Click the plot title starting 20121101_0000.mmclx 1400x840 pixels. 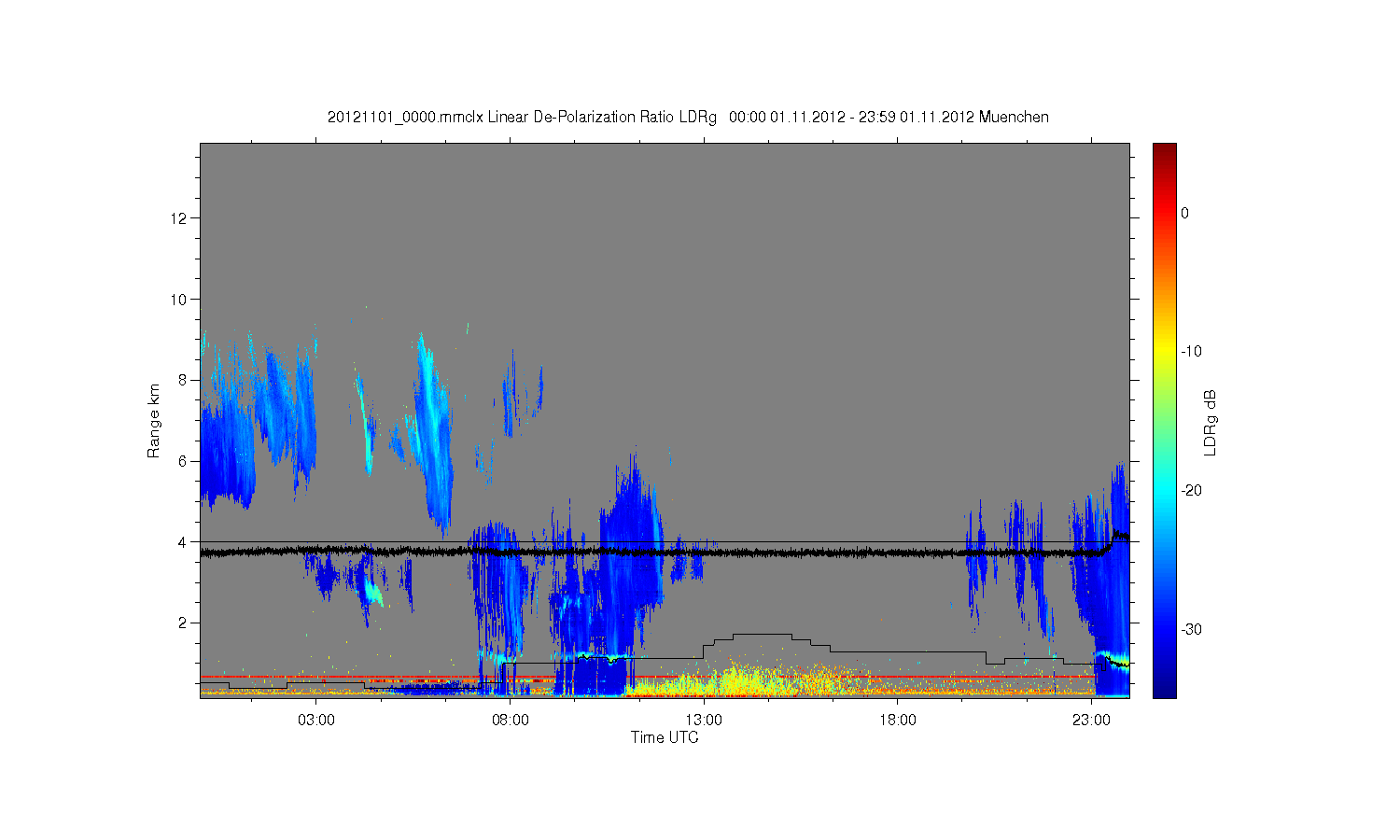[688, 118]
